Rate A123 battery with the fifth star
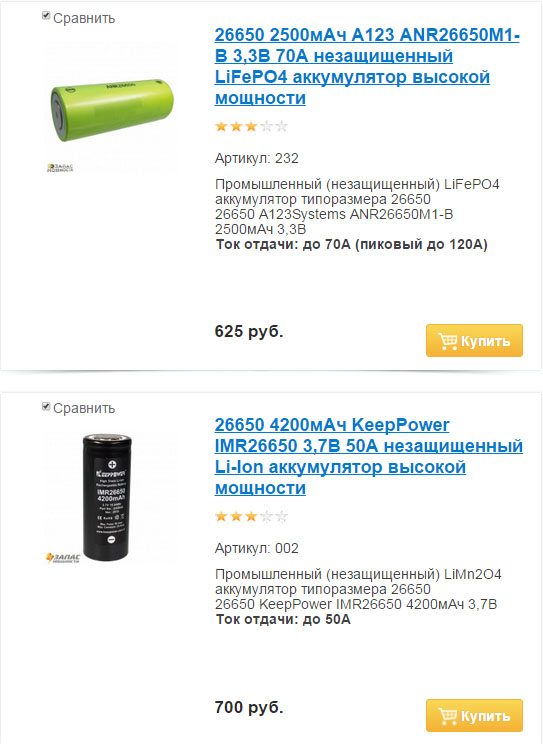 point(281,126)
